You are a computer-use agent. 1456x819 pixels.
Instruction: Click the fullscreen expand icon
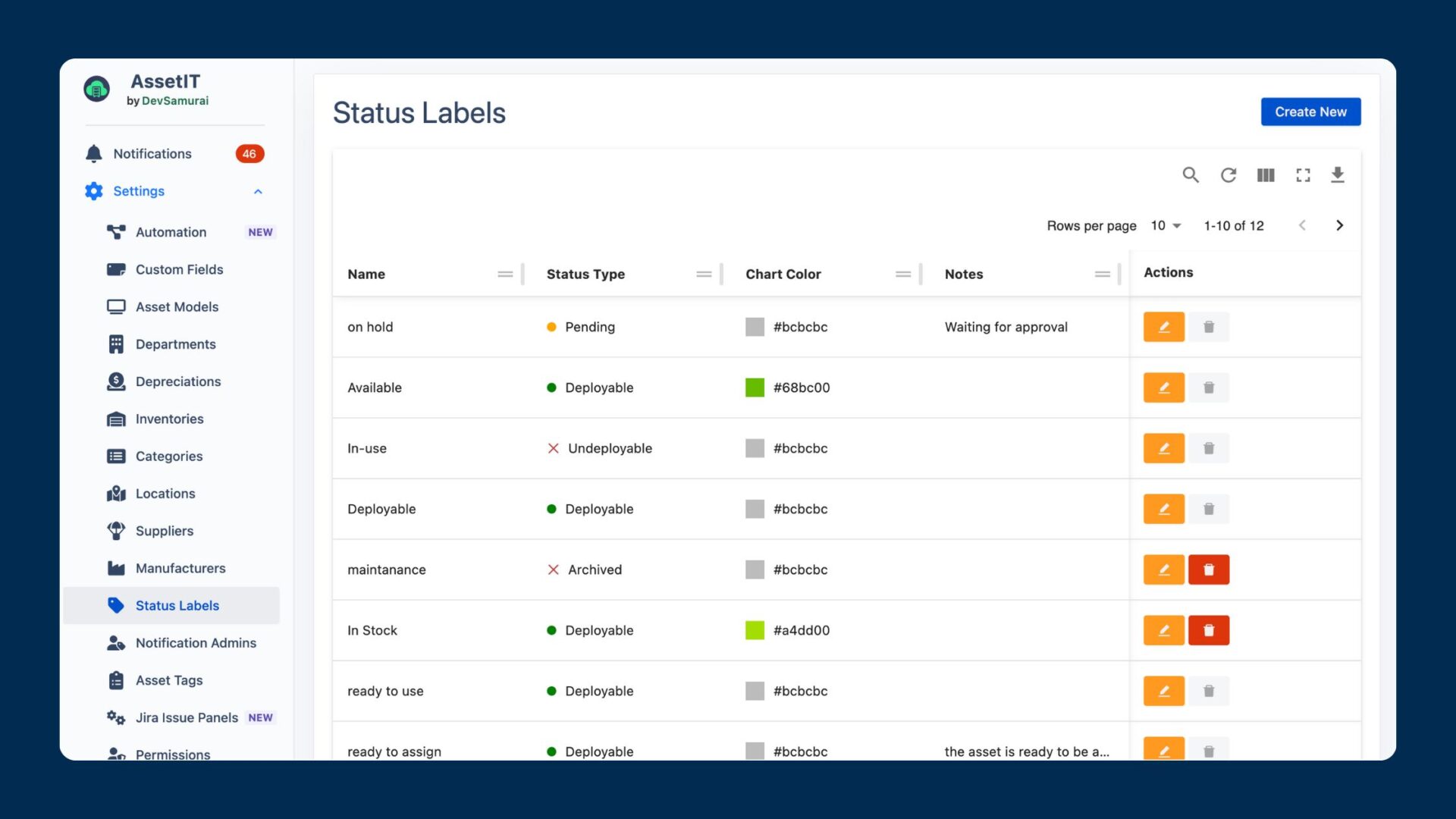[x=1302, y=175]
